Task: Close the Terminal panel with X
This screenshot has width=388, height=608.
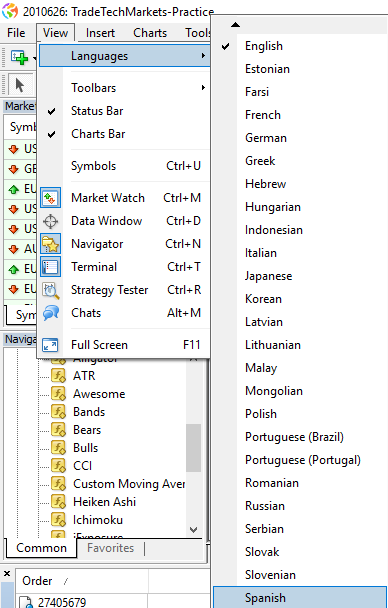Action: click(7, 573)
